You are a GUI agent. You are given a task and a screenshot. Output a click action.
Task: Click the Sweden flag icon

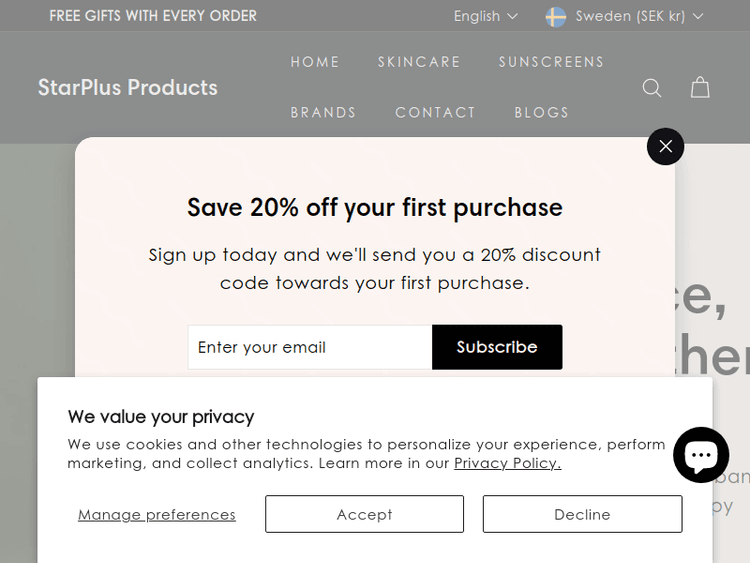[x=556, y=16]
